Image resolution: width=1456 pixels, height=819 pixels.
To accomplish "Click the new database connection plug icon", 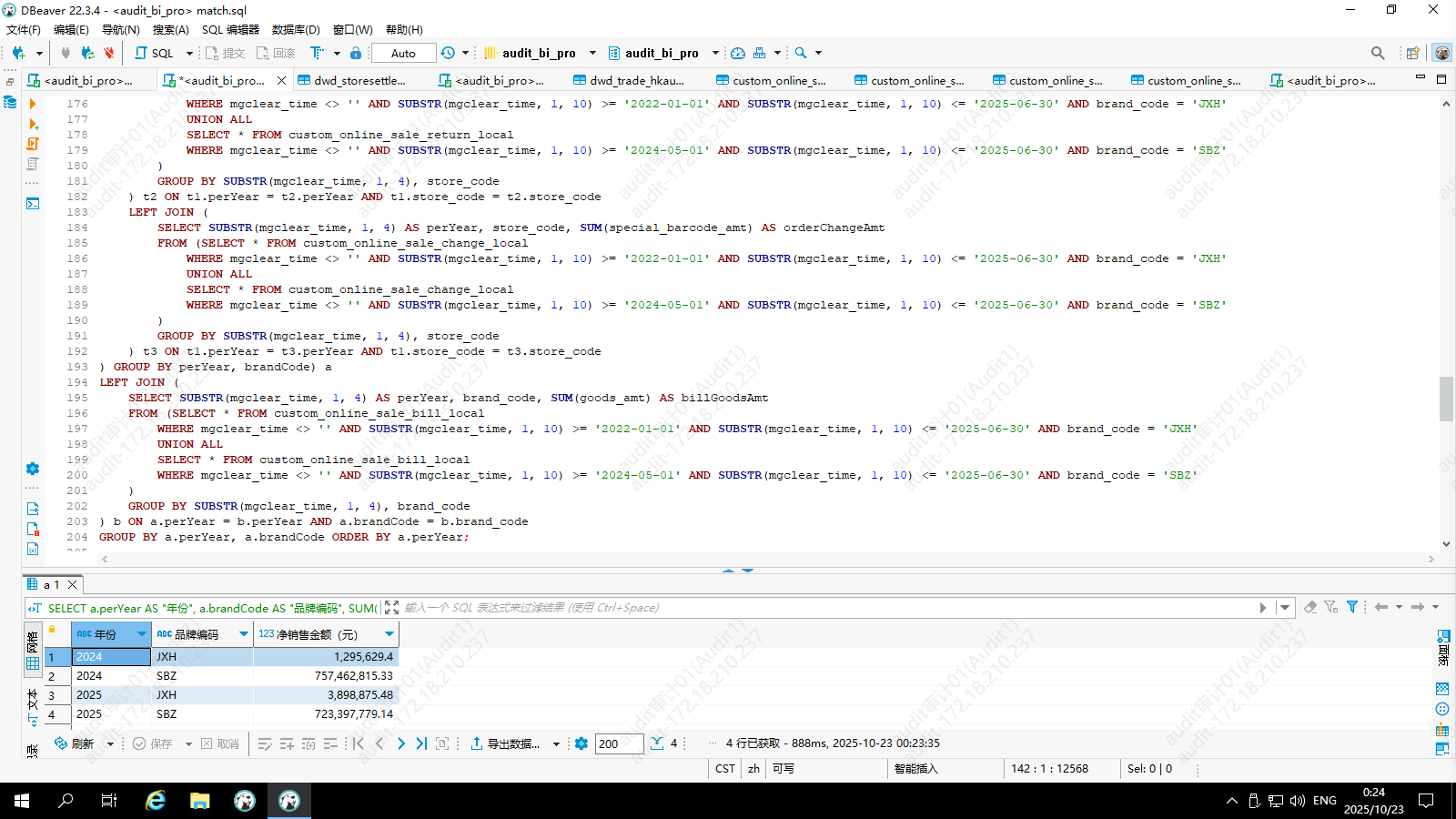I will point(18,53).
